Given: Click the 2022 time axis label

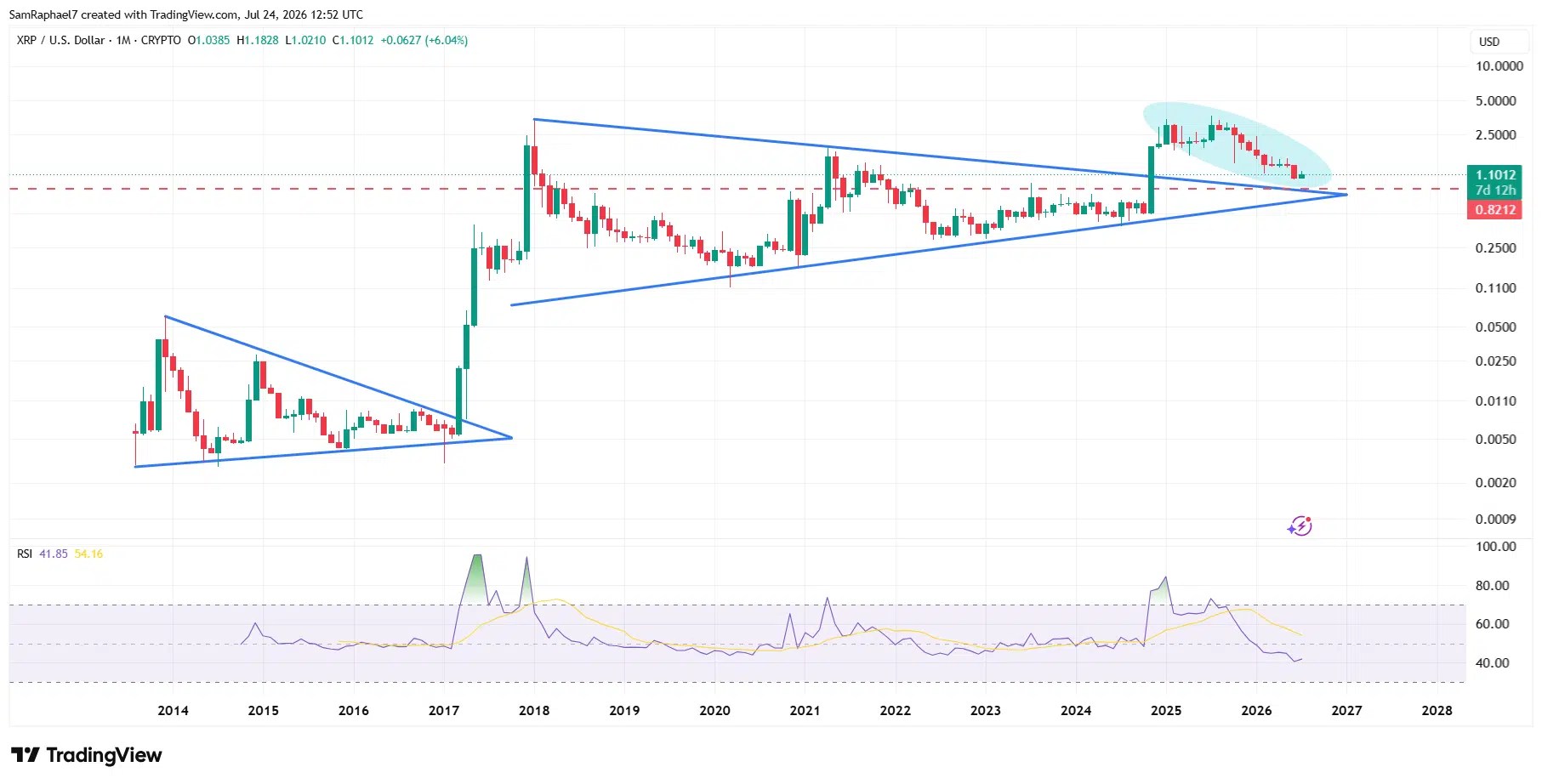Looking at the screenshot, I should point(895,711).
